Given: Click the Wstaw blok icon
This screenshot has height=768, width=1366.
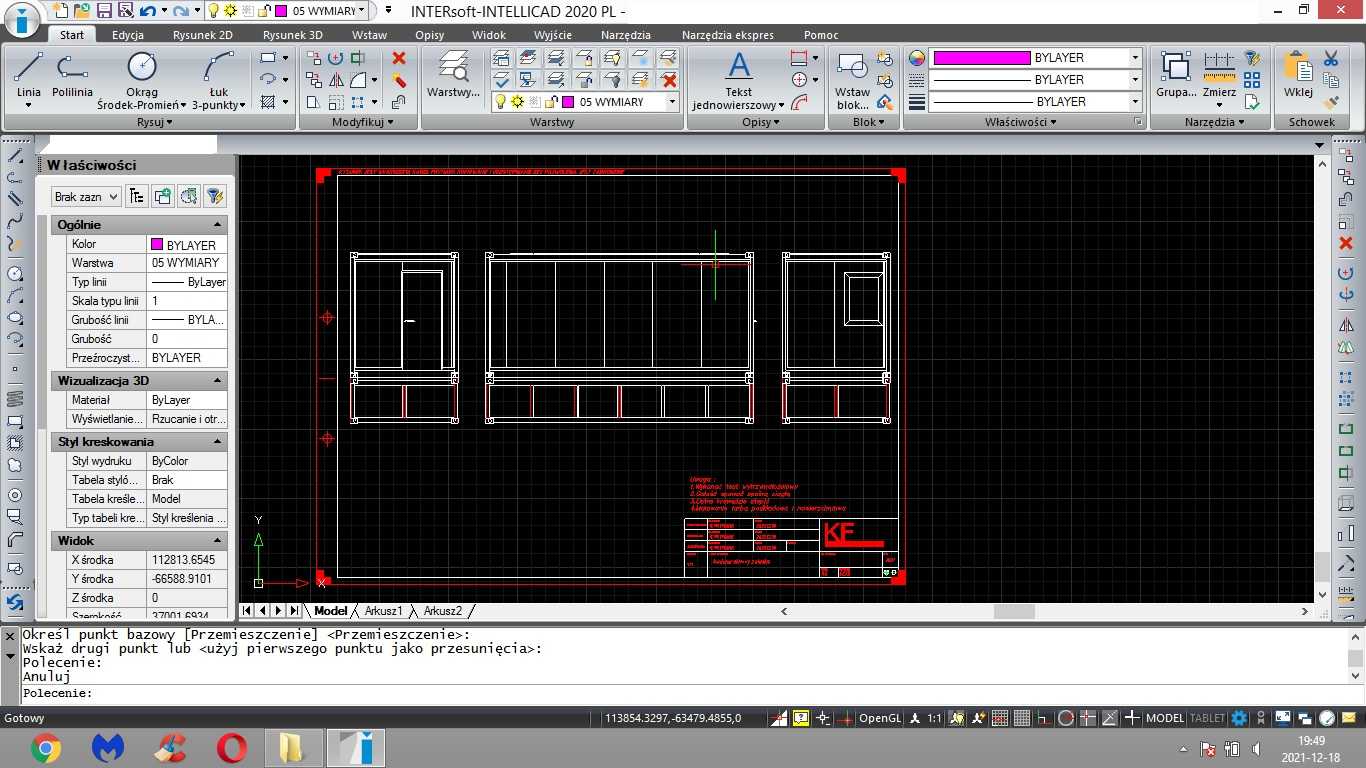Looking at the screenshot, I should click(853, 80).
